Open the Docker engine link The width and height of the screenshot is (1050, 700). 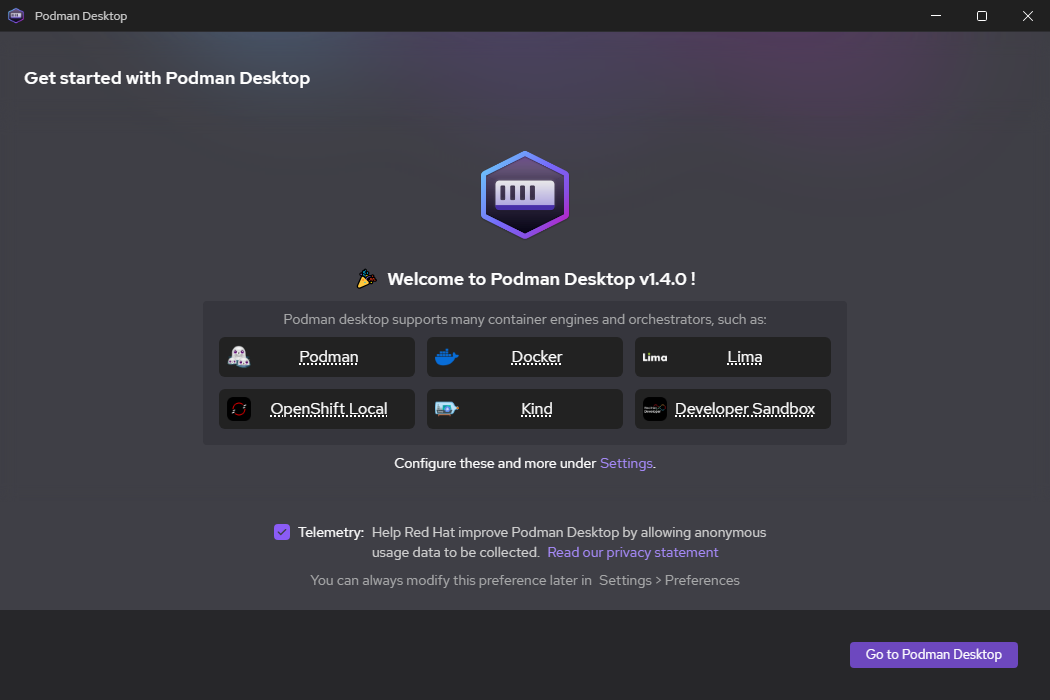click(x=537, y=357)
